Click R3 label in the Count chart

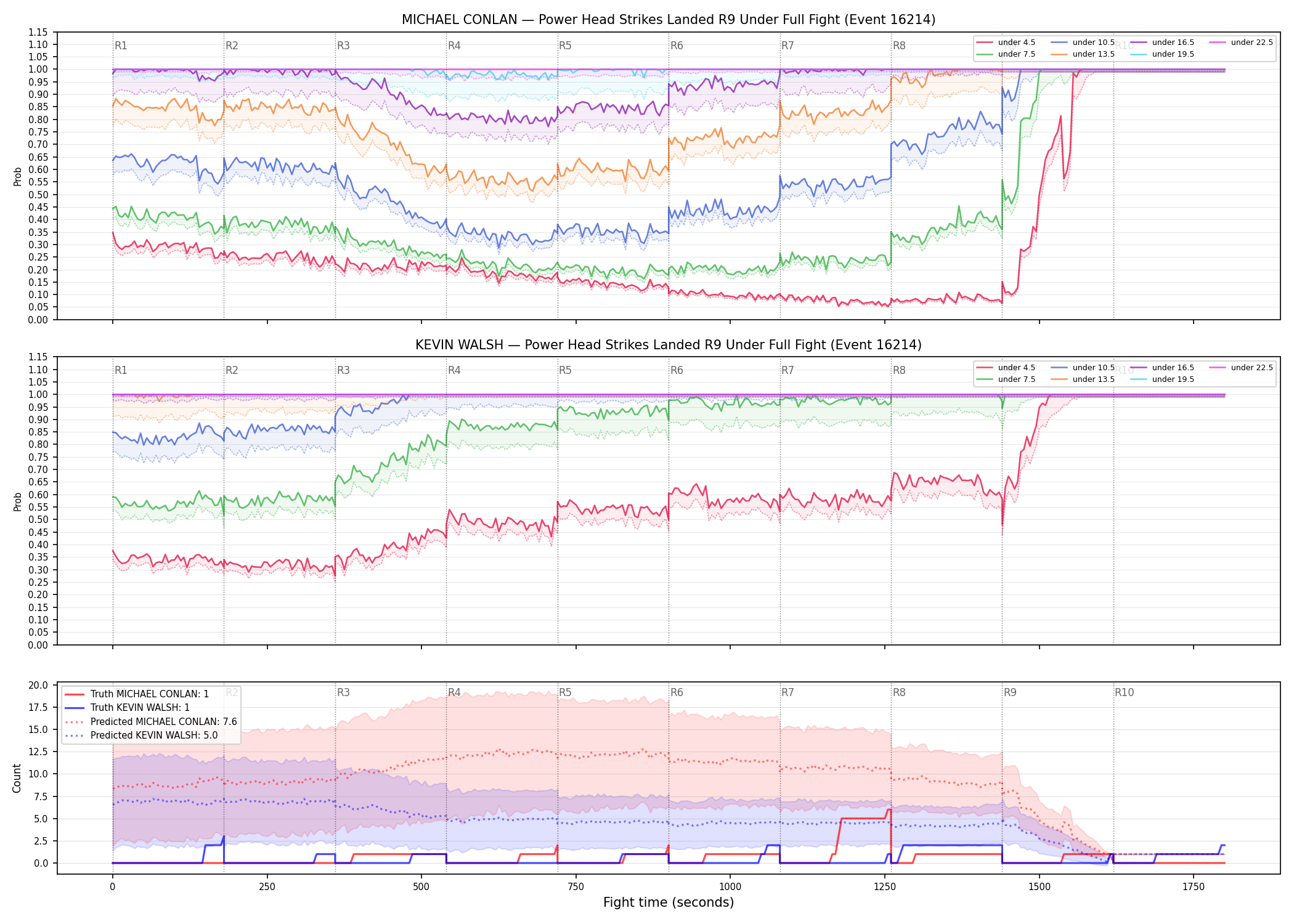(343, 692)
